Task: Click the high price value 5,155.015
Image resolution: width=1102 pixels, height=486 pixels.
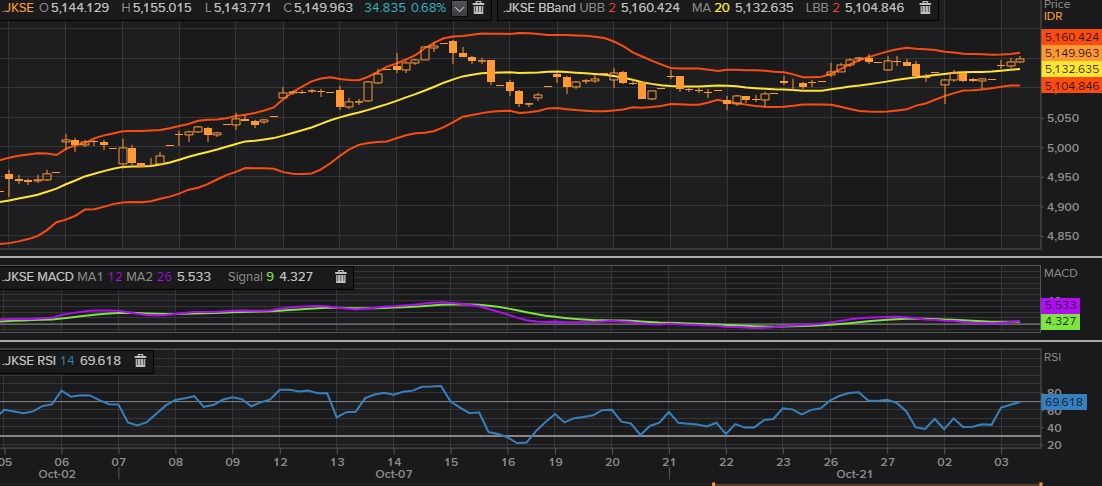Action: (162, 8)
